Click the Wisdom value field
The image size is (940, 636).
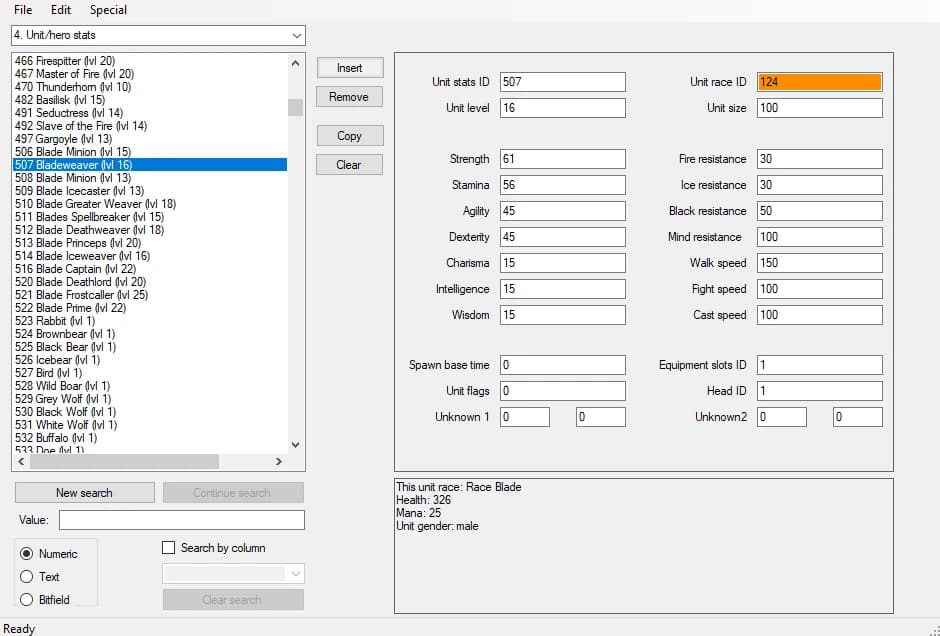click(x=563, y=315)
